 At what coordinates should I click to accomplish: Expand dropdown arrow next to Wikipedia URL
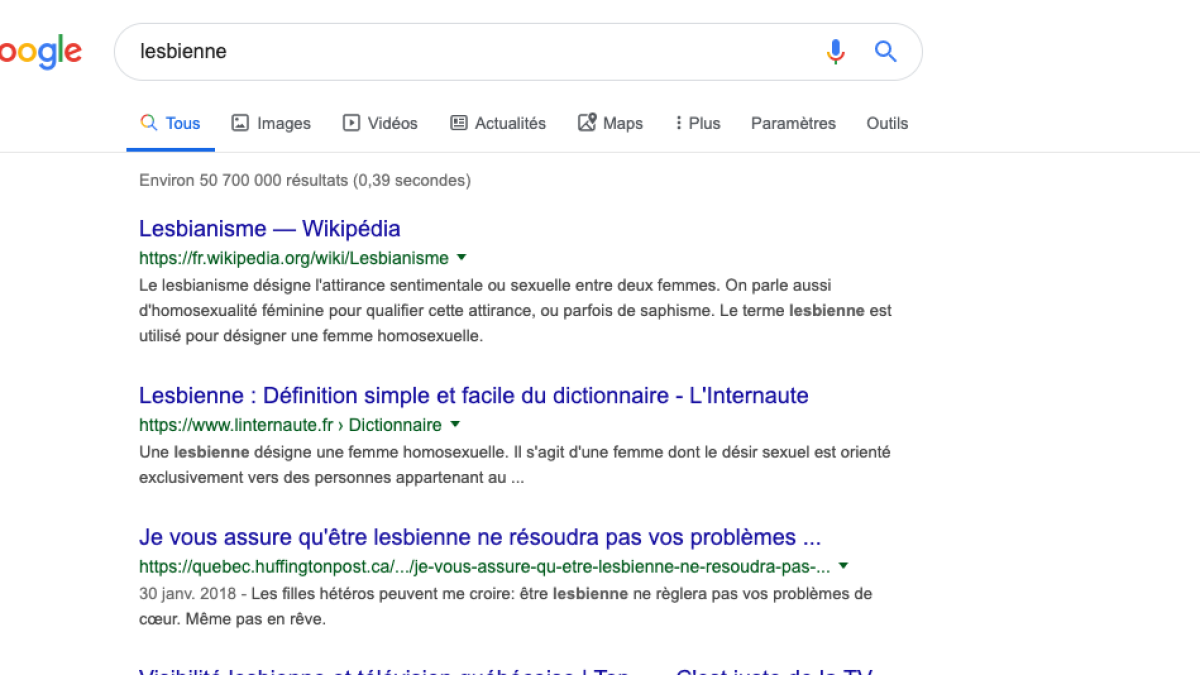pyautogui.click(x=461, y=258)
